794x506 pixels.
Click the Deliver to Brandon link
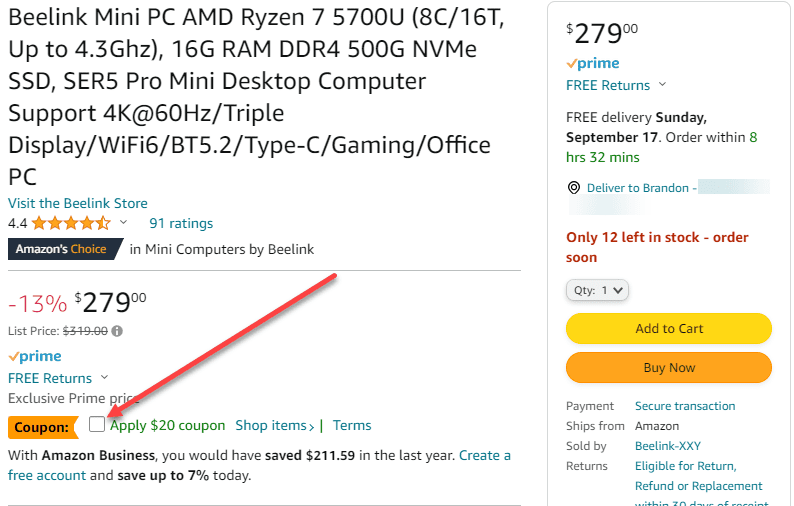pos(636,188)
